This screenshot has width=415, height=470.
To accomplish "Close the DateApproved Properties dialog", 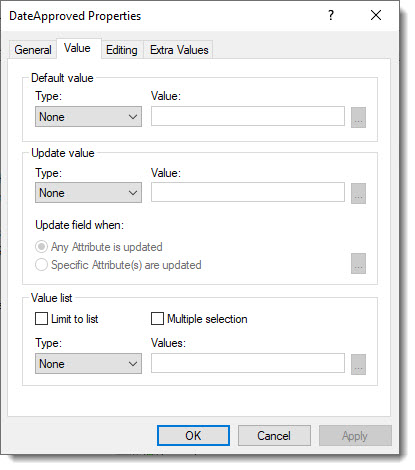I will coord(376,15).
